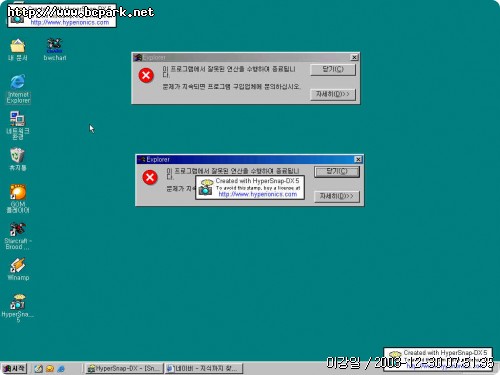Open the Network Neighborhood desktop icon

[18, 125]
